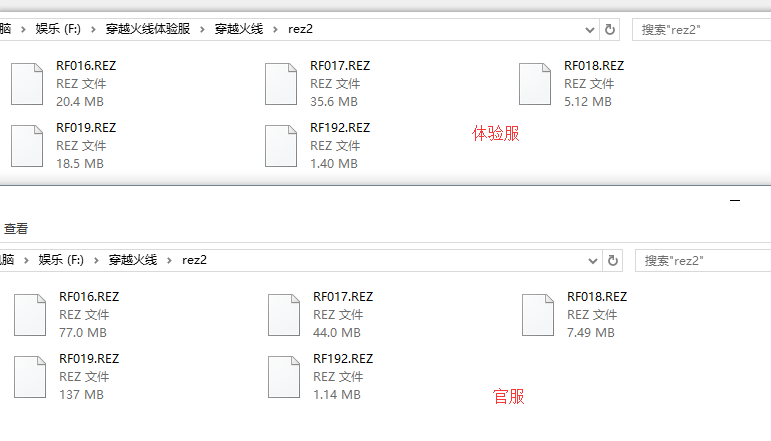Go to 穿越火线 breadcrumb in bottom window
The width and height of the screenshot is (771, 441).
[133, 260]
